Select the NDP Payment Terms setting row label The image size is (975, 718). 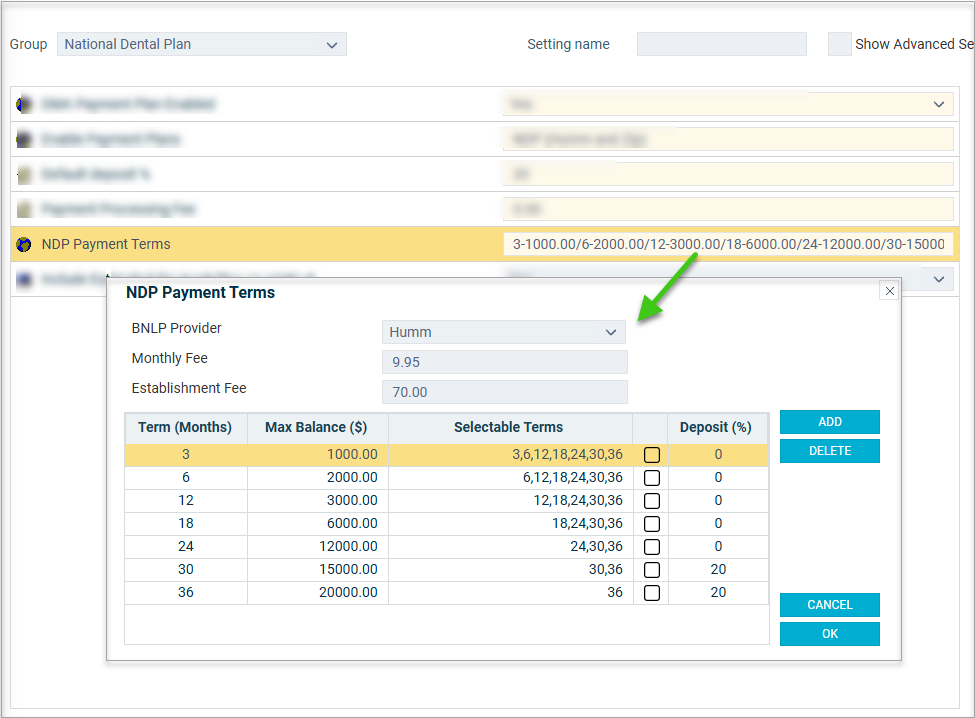click(x=106, y=244)
